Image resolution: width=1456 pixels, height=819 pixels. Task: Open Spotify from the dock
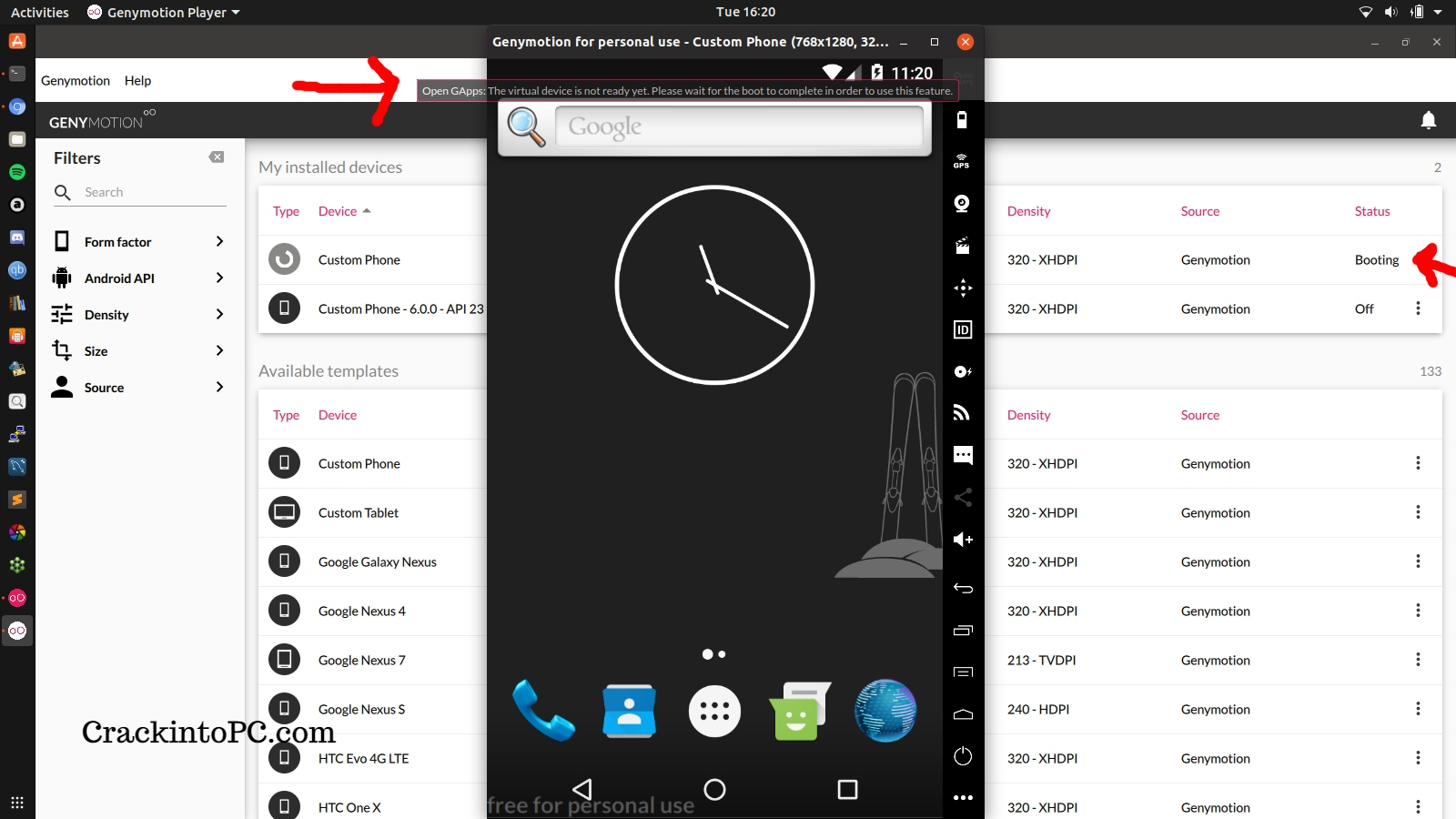(17, 172)
